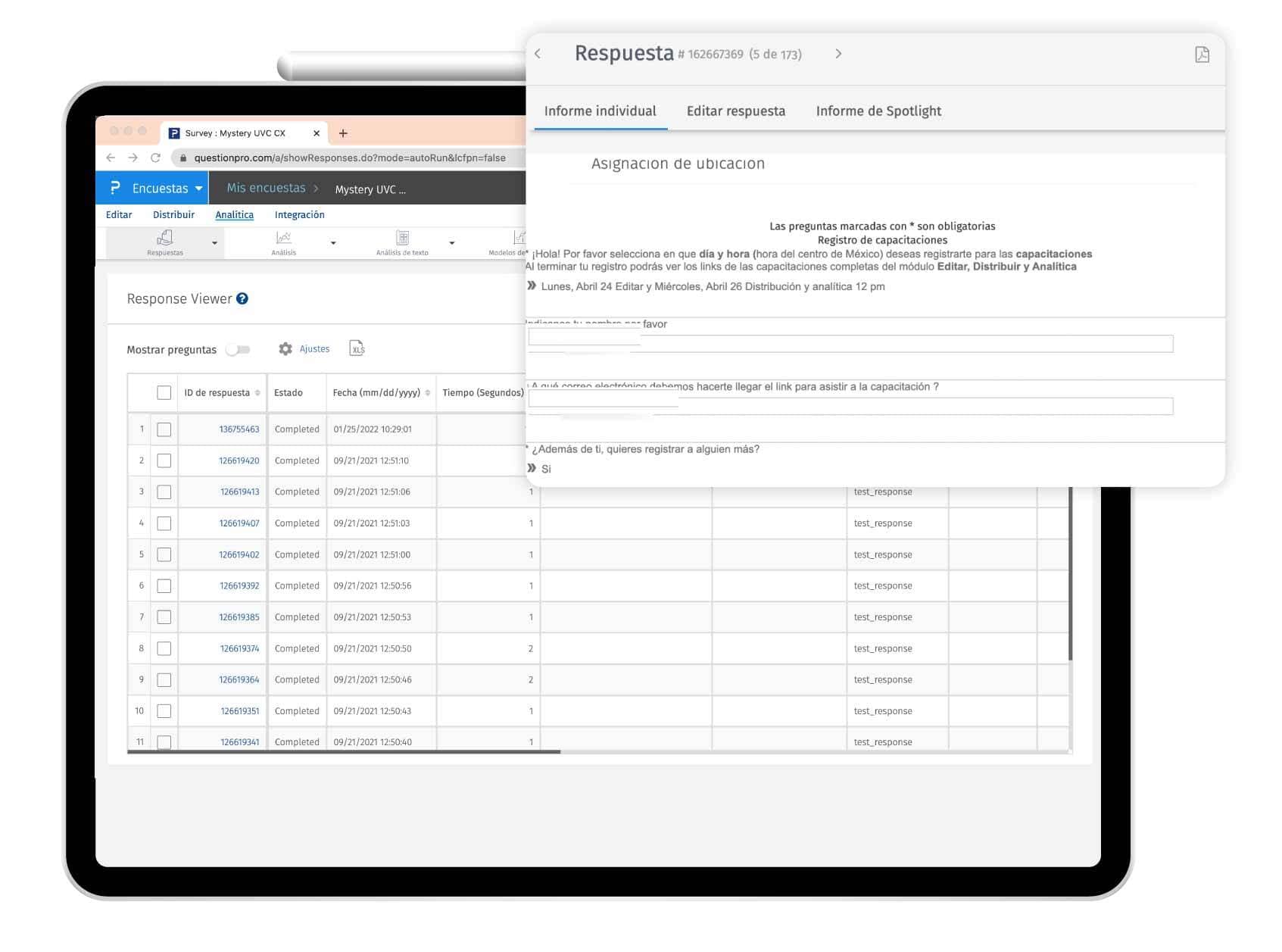Switch to the Integración tab

[x=299, y=215]
